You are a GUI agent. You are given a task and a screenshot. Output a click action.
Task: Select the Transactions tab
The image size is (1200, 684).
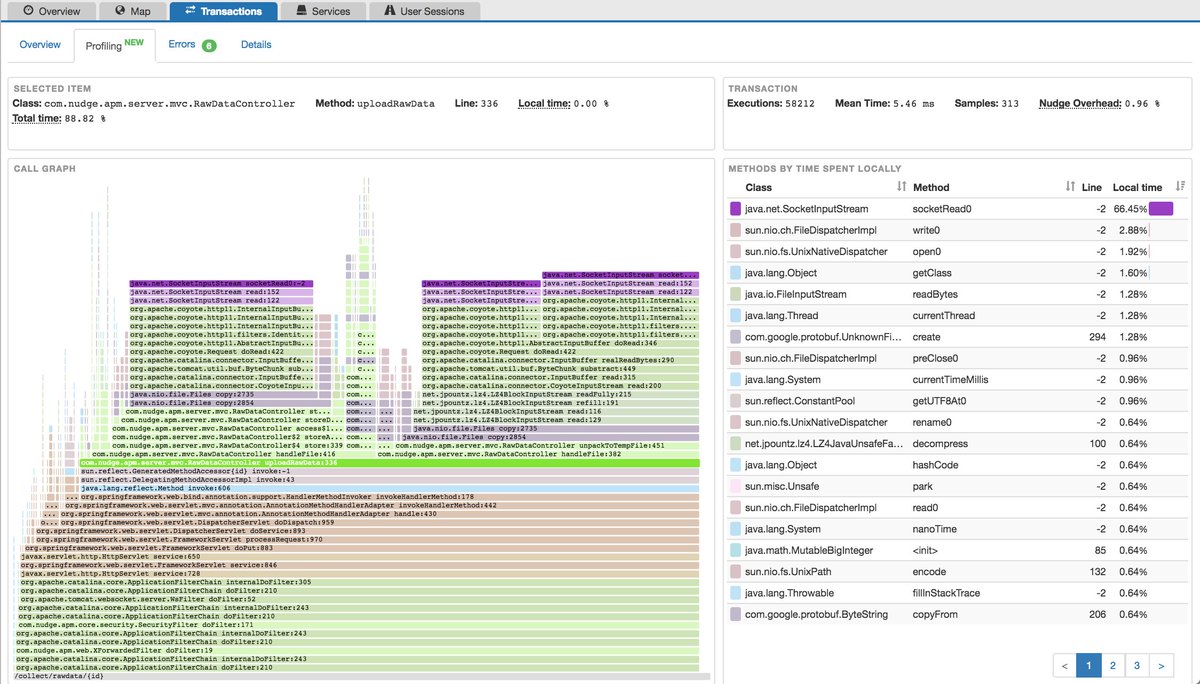(x=222, y=11)
